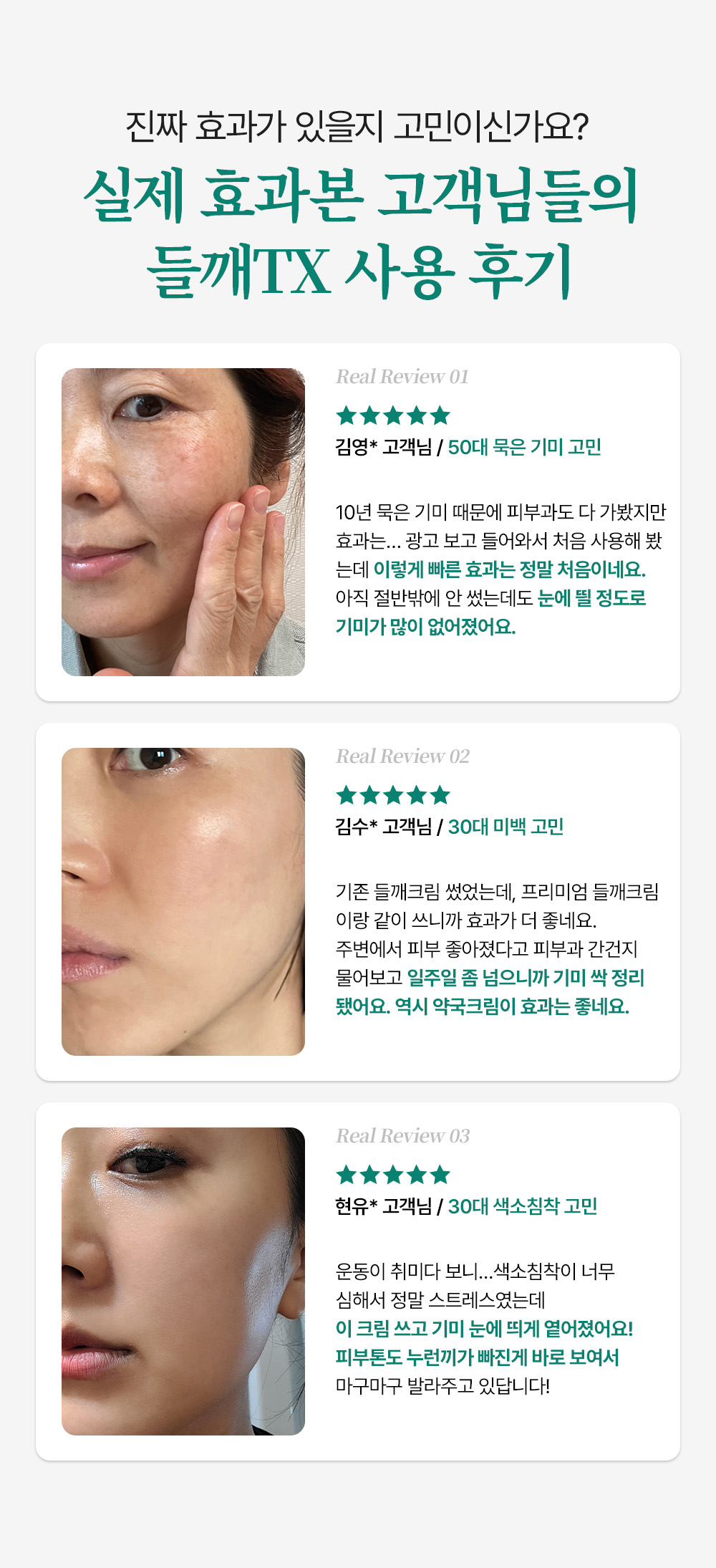716x1568 pixels.
Task: Click the last star in Review 01 rating
Action: tap(440, 415)
